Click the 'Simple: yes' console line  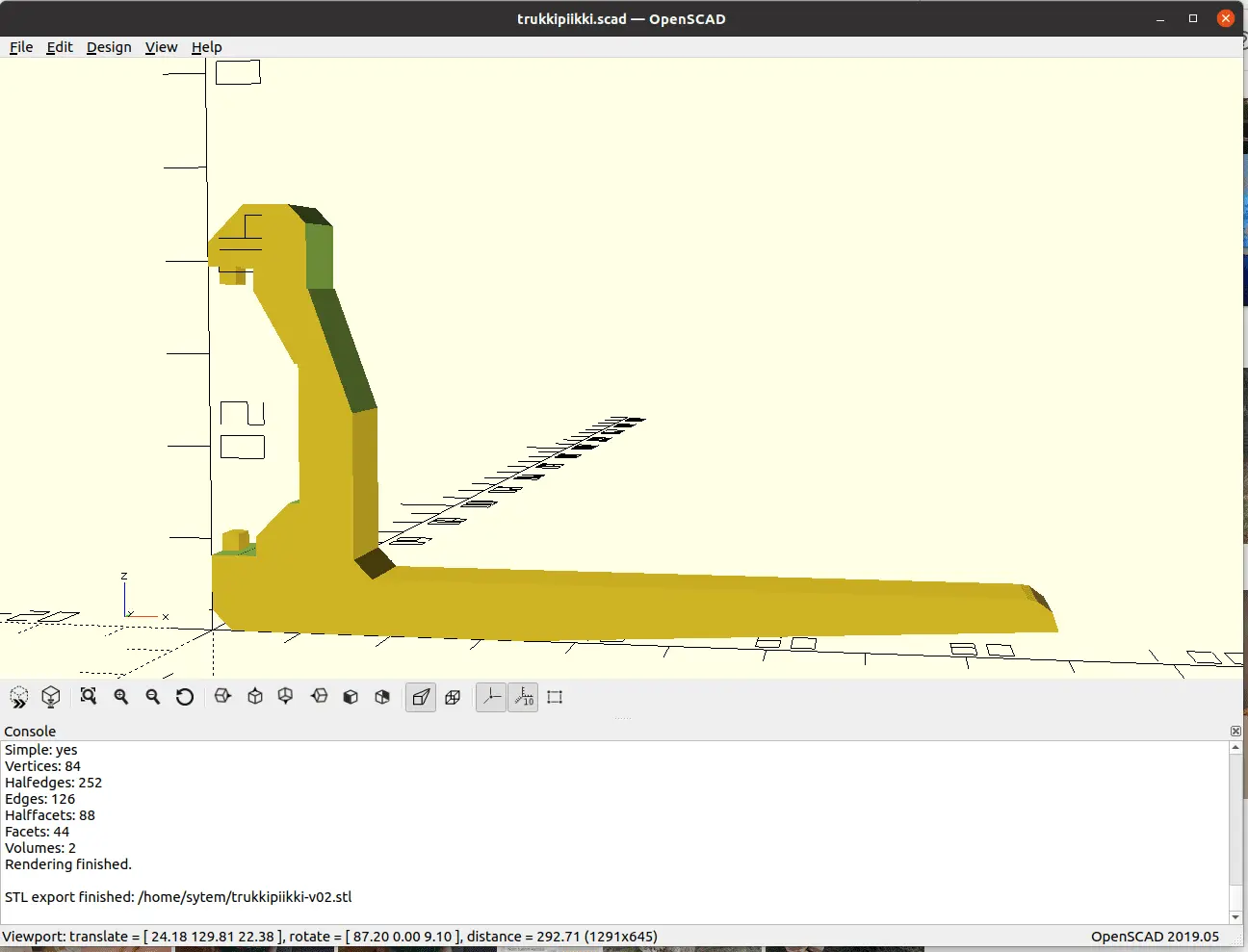tap(40, 750)
